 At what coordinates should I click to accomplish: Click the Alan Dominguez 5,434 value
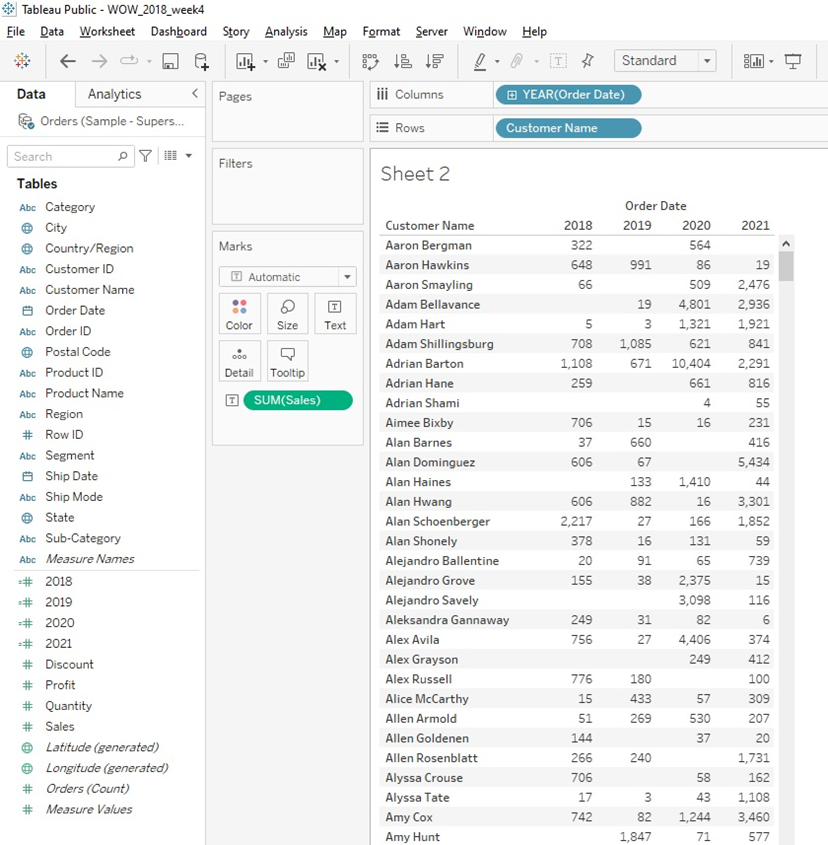click(754, 462)
